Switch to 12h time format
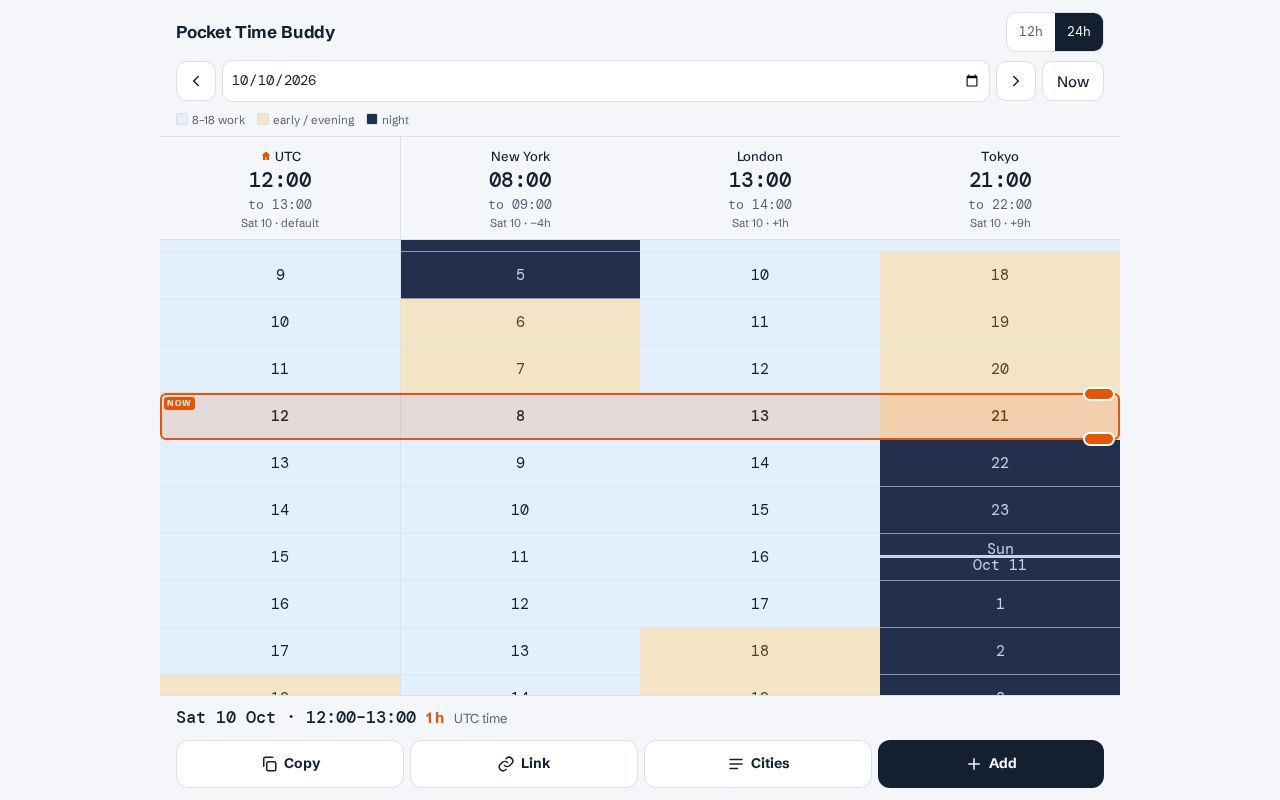The height and width of the screenshot is (800, 1280). (x=1031, y=32)
